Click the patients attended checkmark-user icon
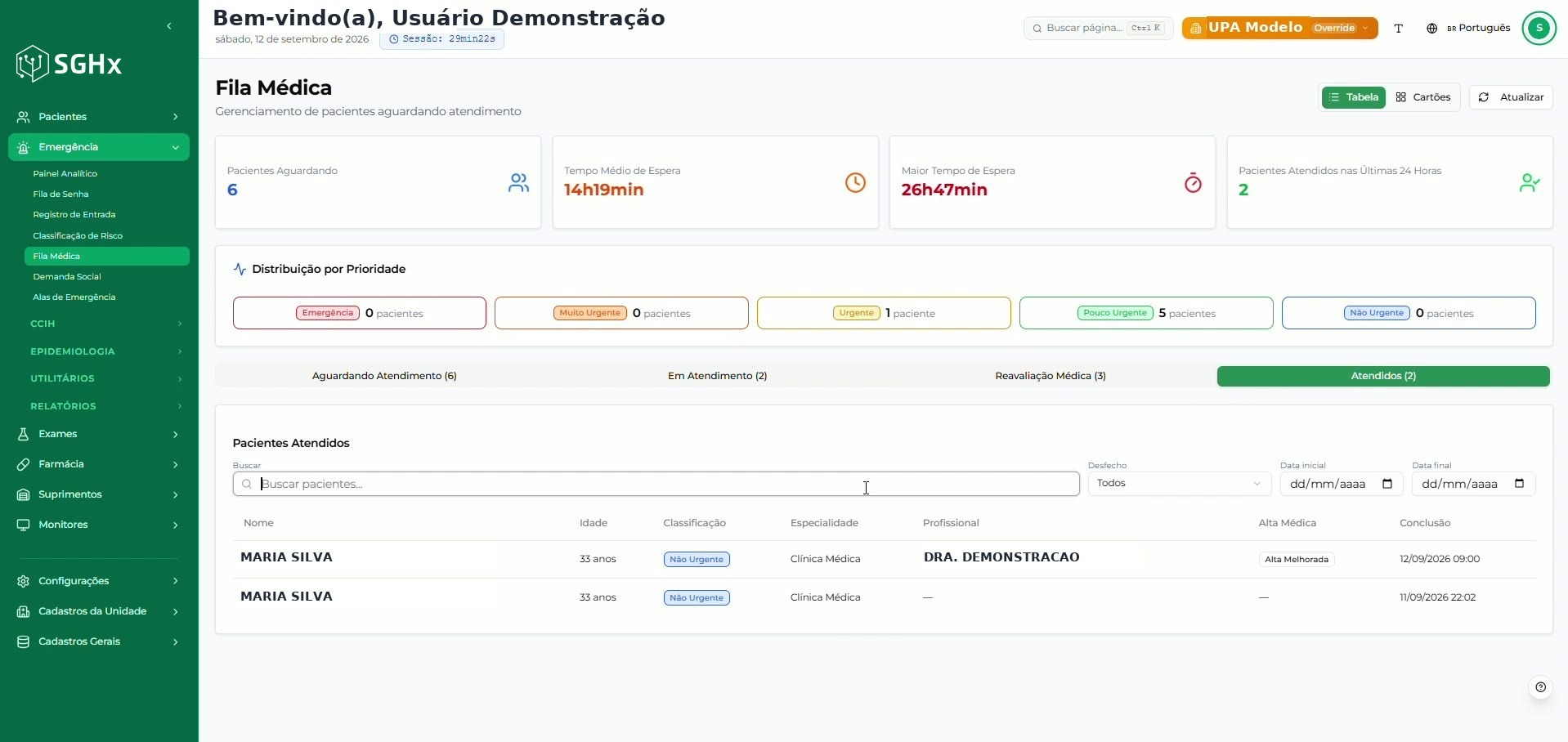 [1530, 182]
